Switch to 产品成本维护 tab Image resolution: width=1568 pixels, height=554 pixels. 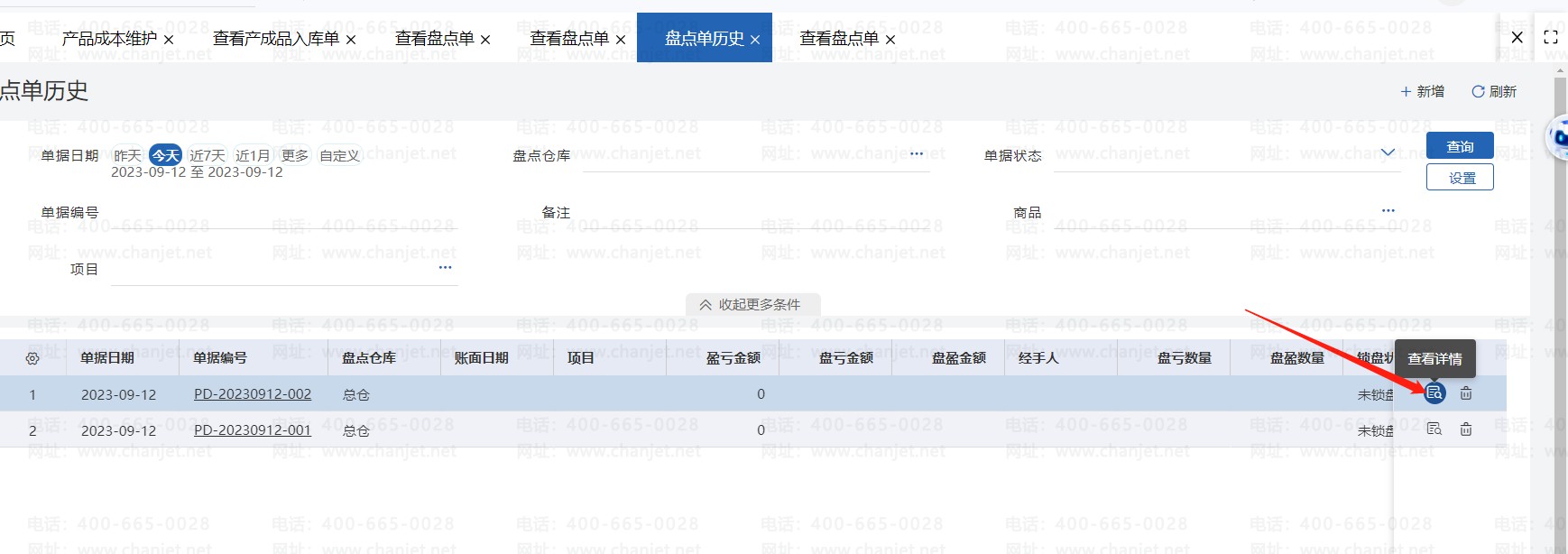(110, 39)
